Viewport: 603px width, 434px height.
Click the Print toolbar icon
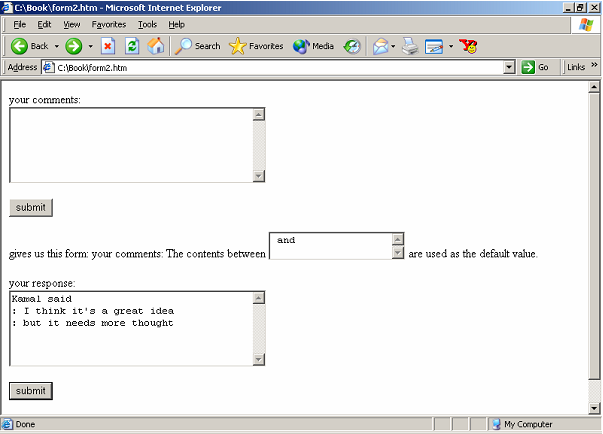pyautogui.click(x=410, y=46)
